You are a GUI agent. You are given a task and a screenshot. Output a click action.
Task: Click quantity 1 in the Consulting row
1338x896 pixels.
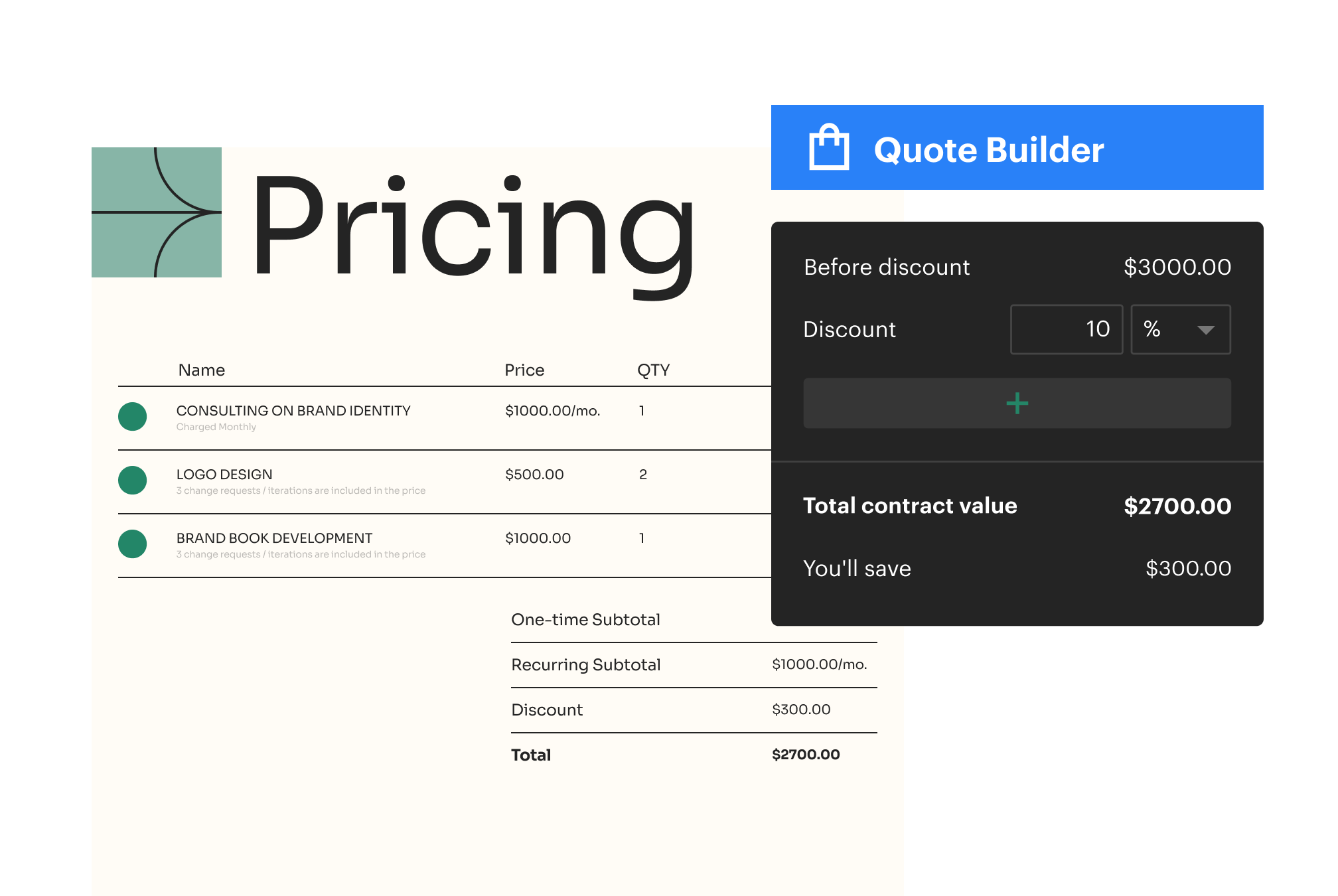642,411
